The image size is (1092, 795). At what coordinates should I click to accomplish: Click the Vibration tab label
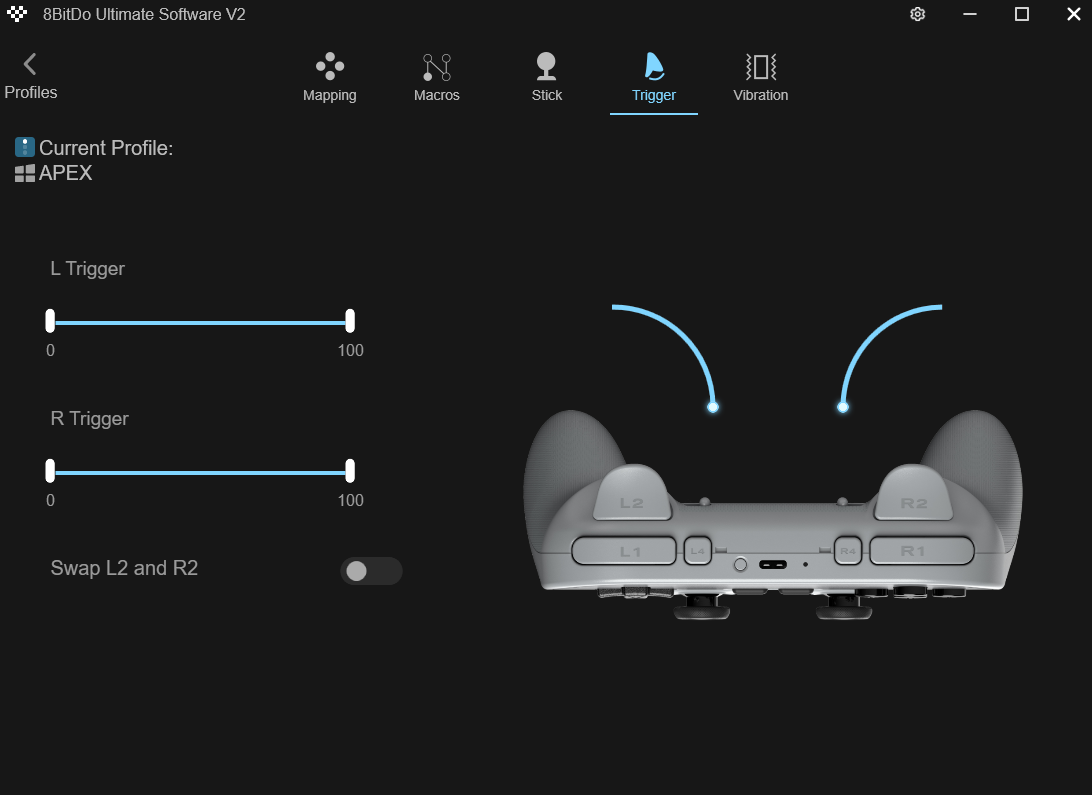click(x=760, y=95)
